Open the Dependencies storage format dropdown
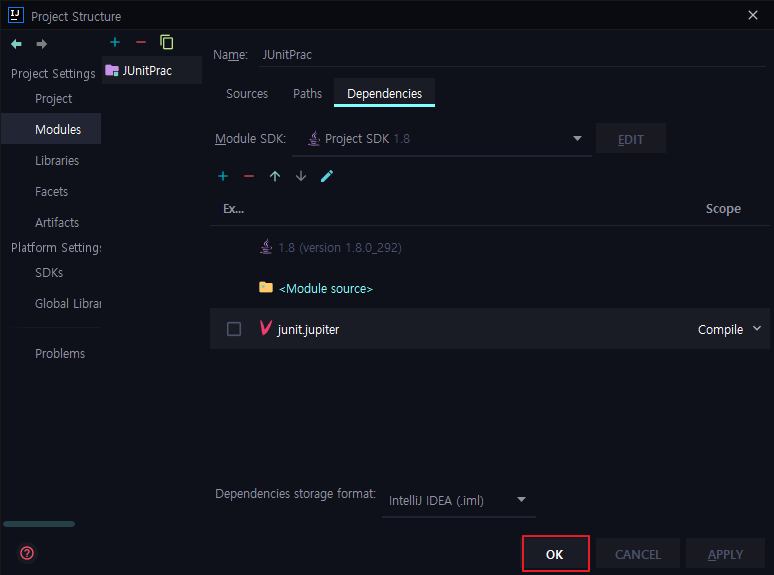This screenshot has width=774, height=575. (x=459, y=500)
